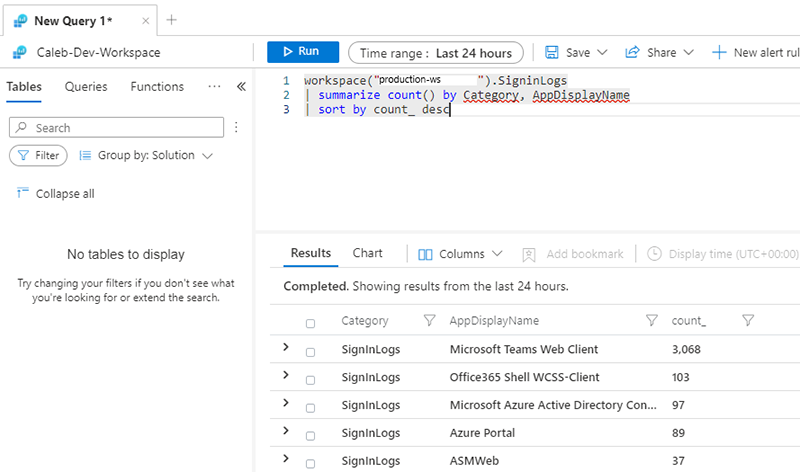
Task: Expand the Save dropdown arrow
Action: pos(602,53)
